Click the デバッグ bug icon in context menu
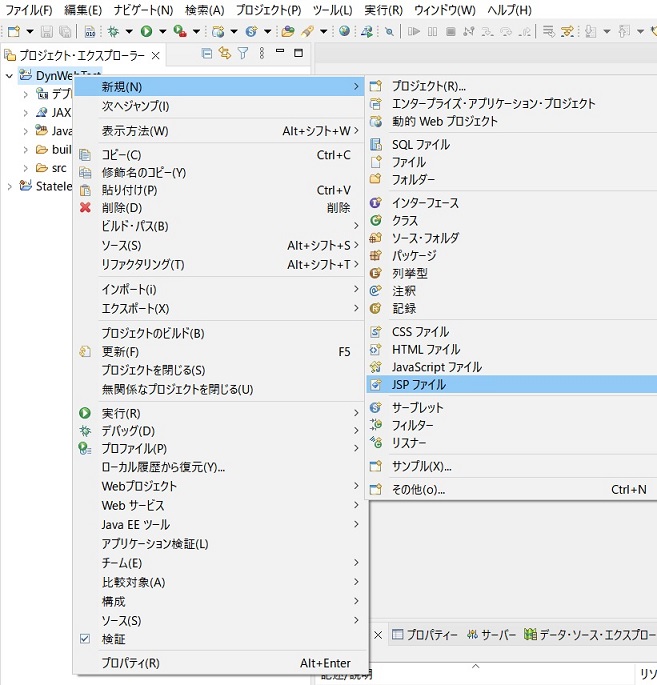This screenshot has width=657, height=685. [x=85, y=431]
